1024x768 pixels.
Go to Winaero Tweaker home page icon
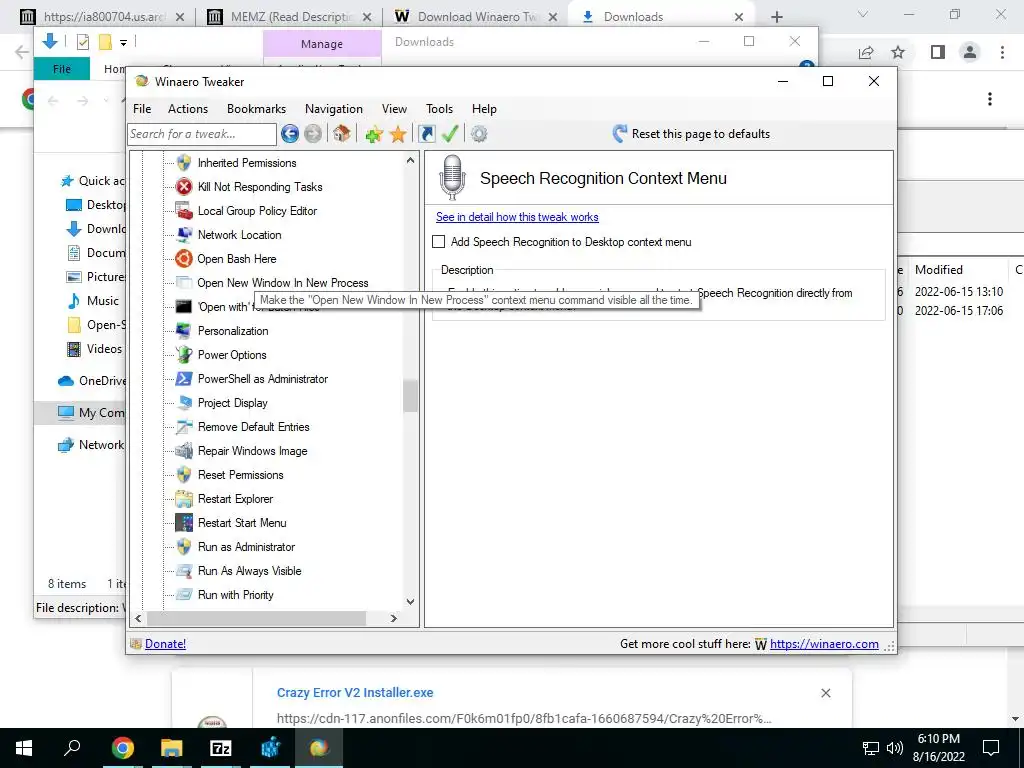[x=341, y=134]
